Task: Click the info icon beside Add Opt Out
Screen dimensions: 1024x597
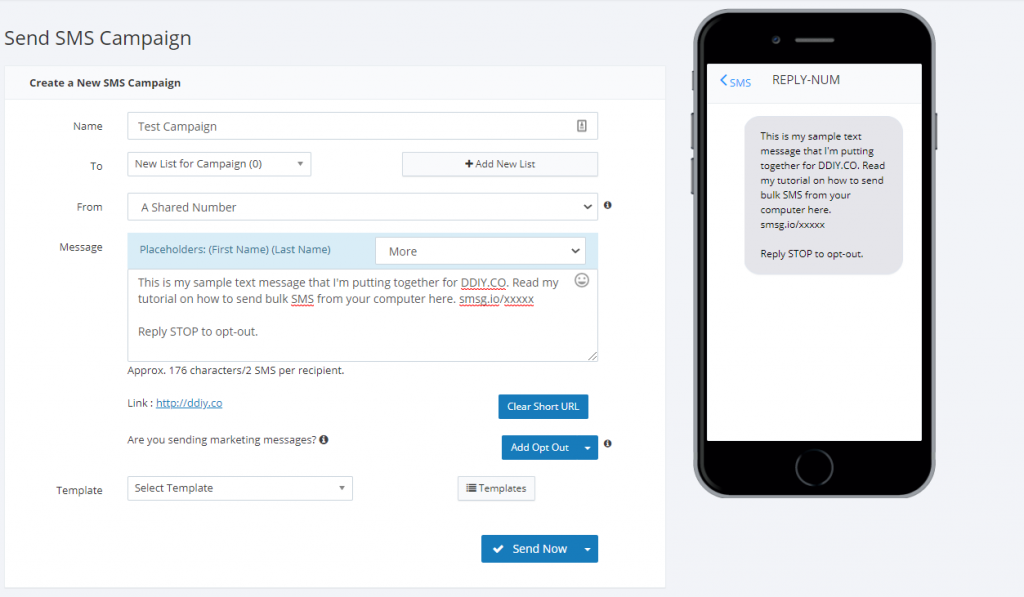Action: (x=608, y=443)
